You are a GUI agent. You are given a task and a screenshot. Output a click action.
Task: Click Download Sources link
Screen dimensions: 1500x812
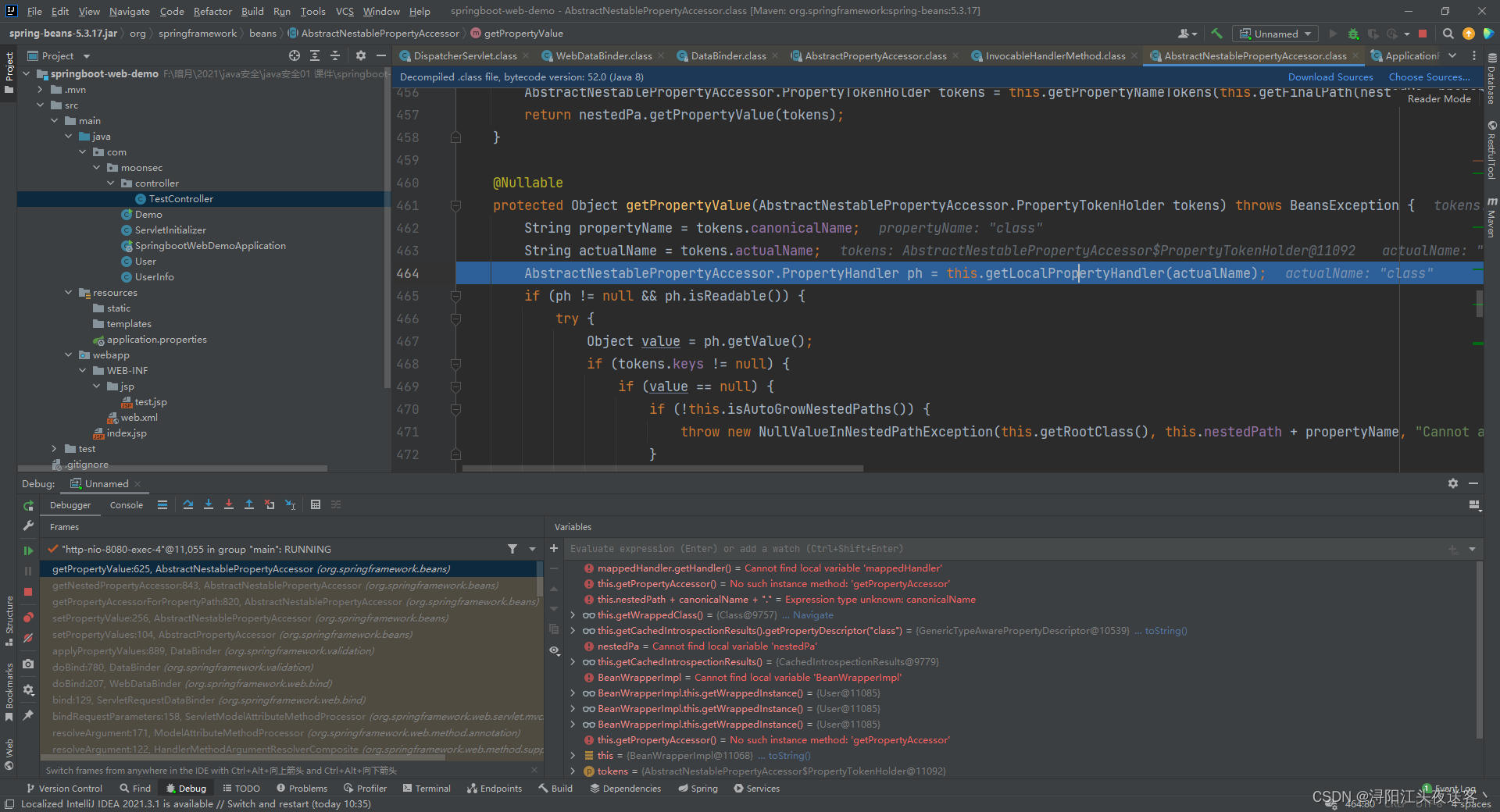(x=1330, y=77)
